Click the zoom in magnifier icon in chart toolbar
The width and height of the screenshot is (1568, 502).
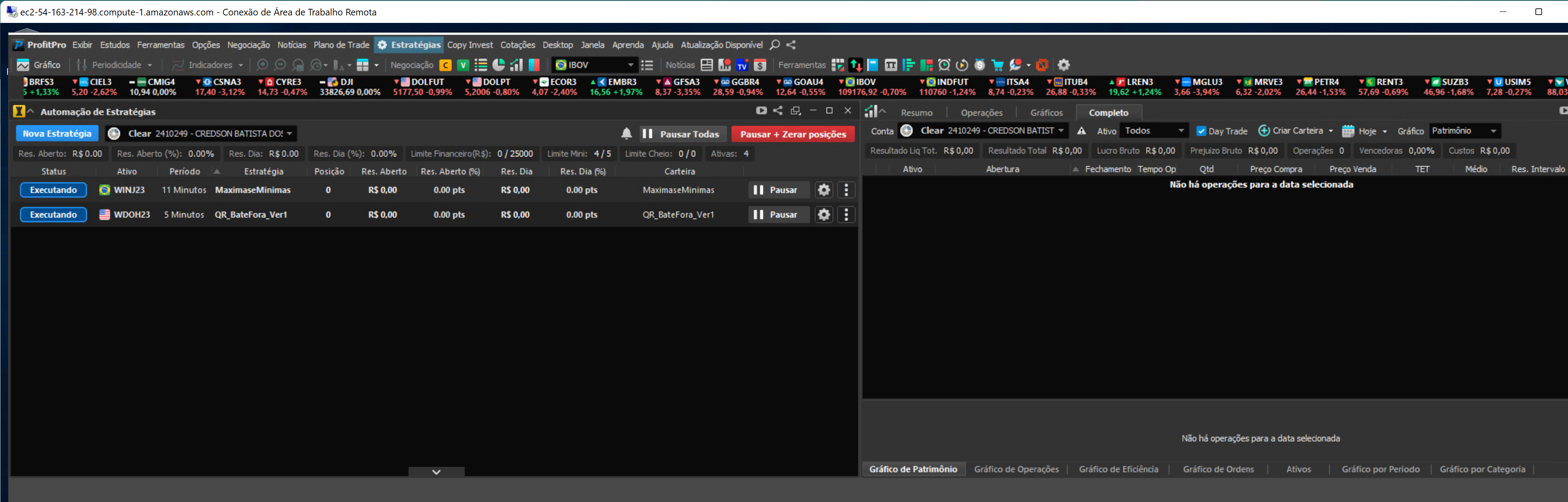262,65
